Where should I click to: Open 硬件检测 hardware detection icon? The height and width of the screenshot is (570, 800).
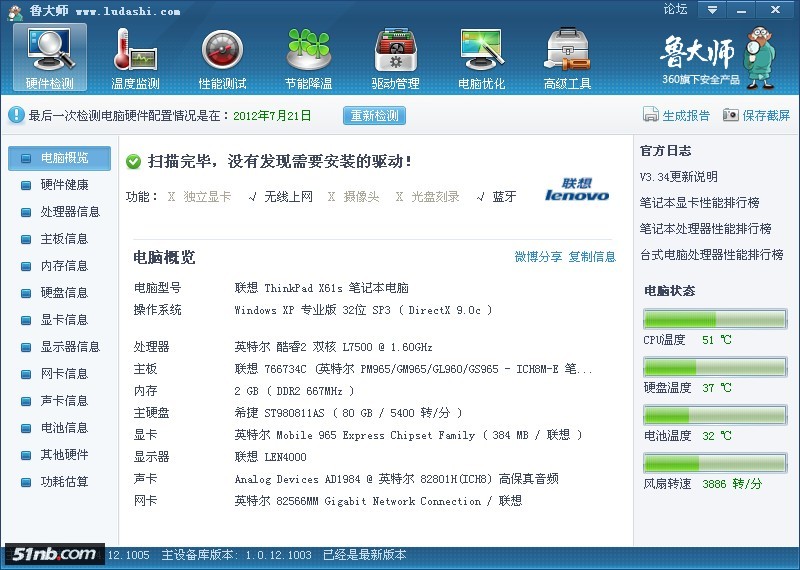tap(50, 57)
